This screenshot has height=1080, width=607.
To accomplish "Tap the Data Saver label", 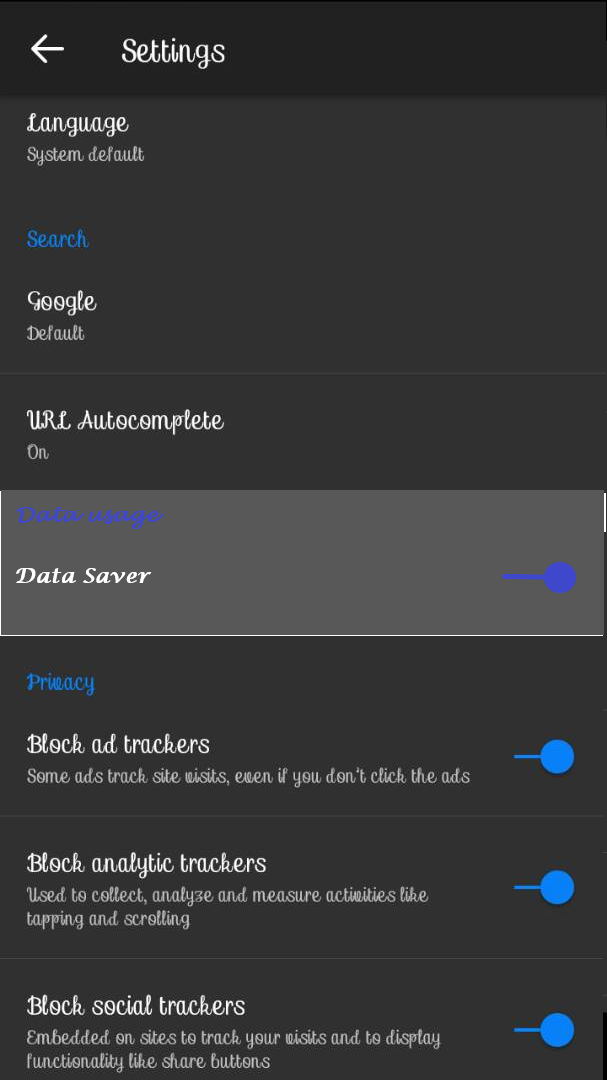I will pos(83,575).
